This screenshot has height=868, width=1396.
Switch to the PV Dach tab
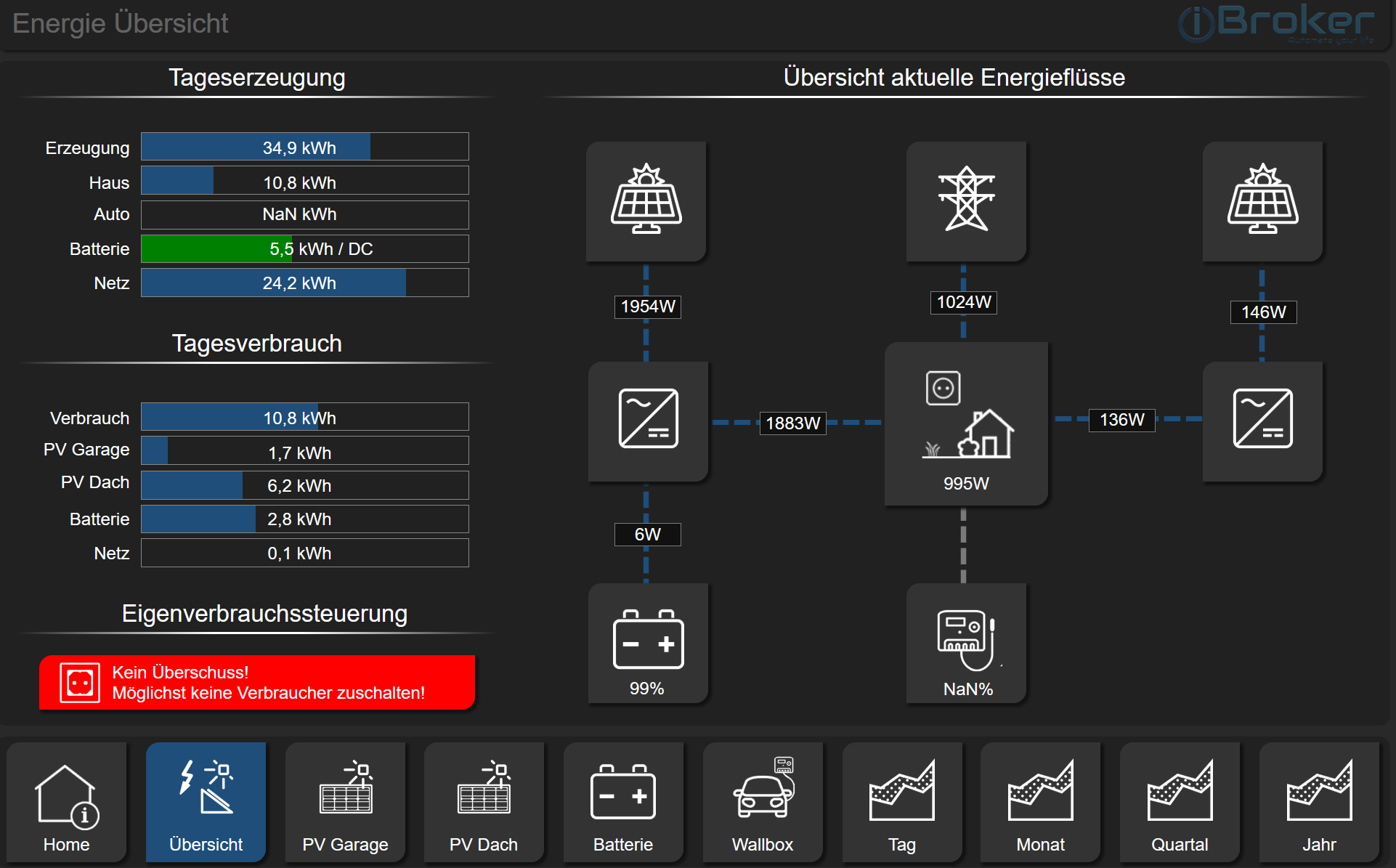tap(484, 803)
